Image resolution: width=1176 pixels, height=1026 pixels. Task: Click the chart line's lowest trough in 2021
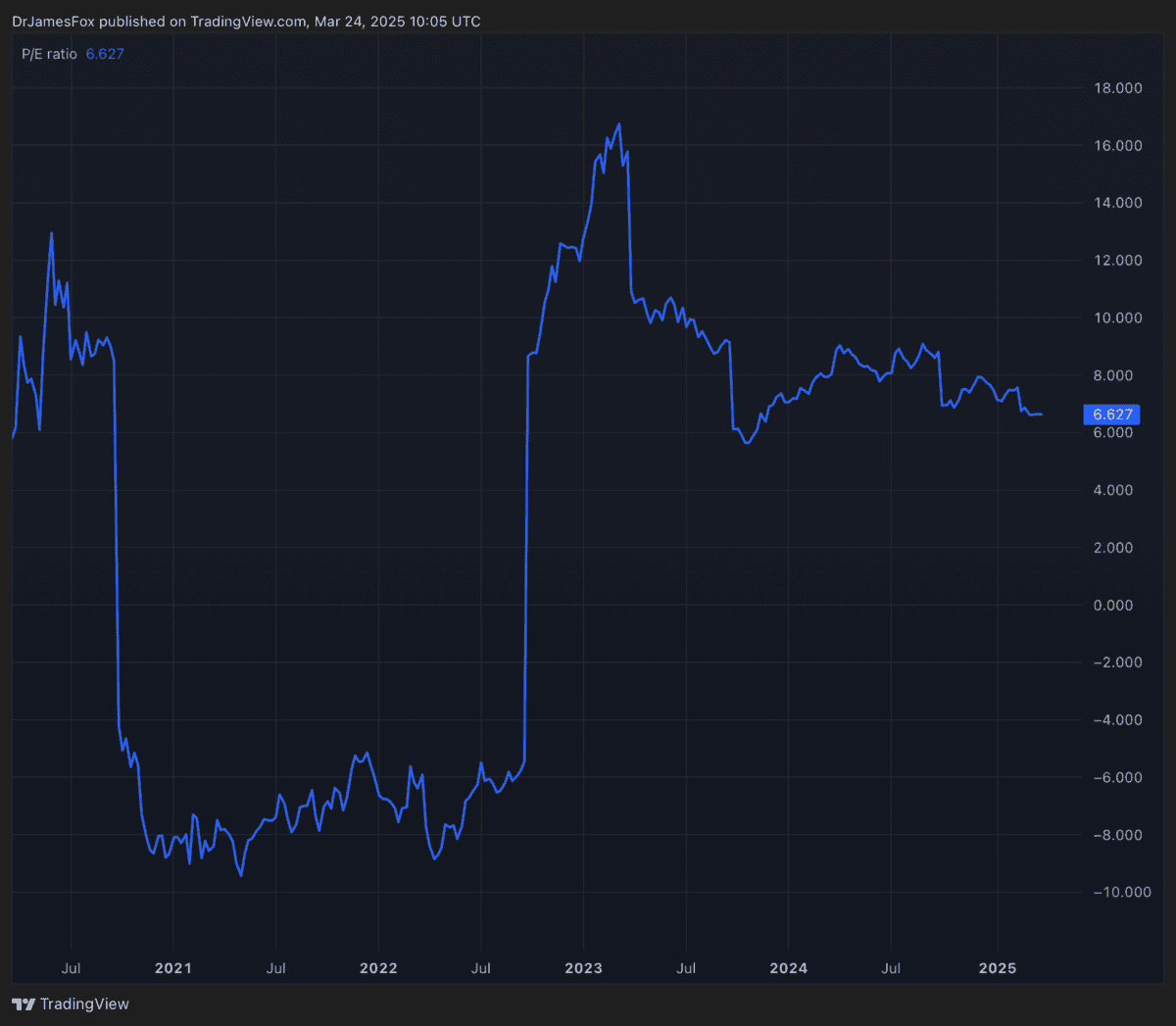click(241, 875)
